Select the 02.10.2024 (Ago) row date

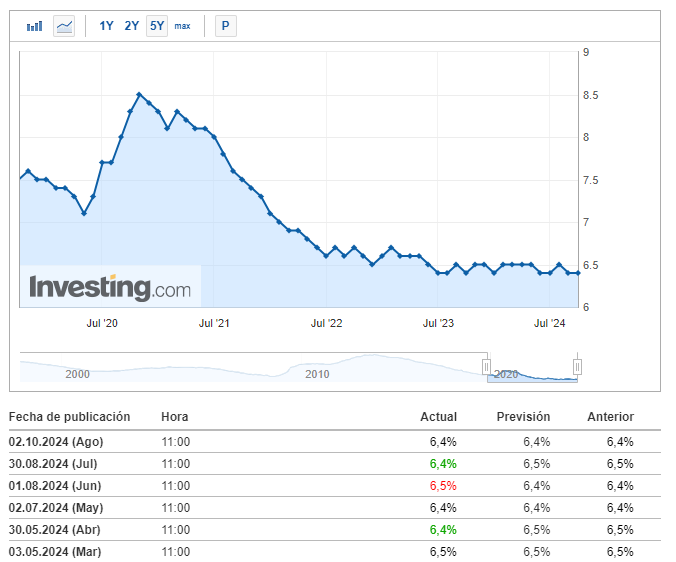[56, 442]
